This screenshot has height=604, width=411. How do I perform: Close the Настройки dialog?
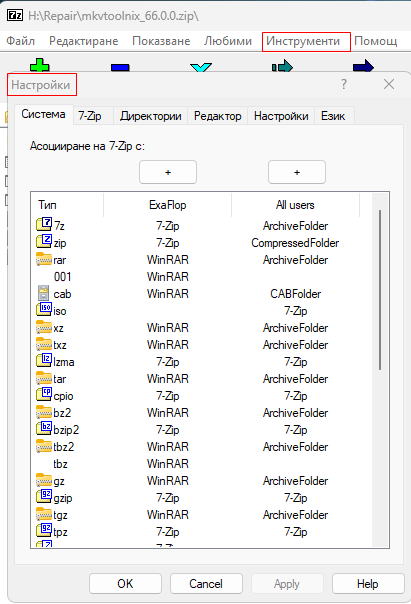click(x=389, y=84)
